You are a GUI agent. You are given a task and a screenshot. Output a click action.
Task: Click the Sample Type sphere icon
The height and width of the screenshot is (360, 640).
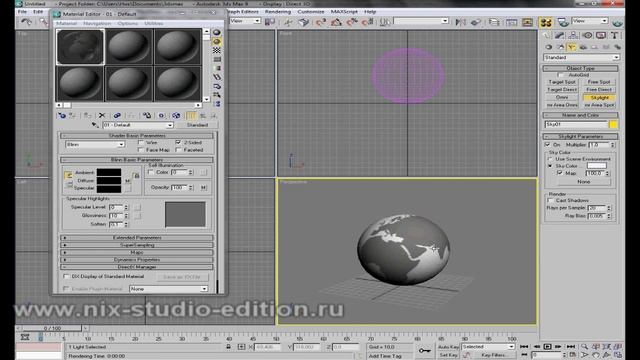(x=217, y=32)
